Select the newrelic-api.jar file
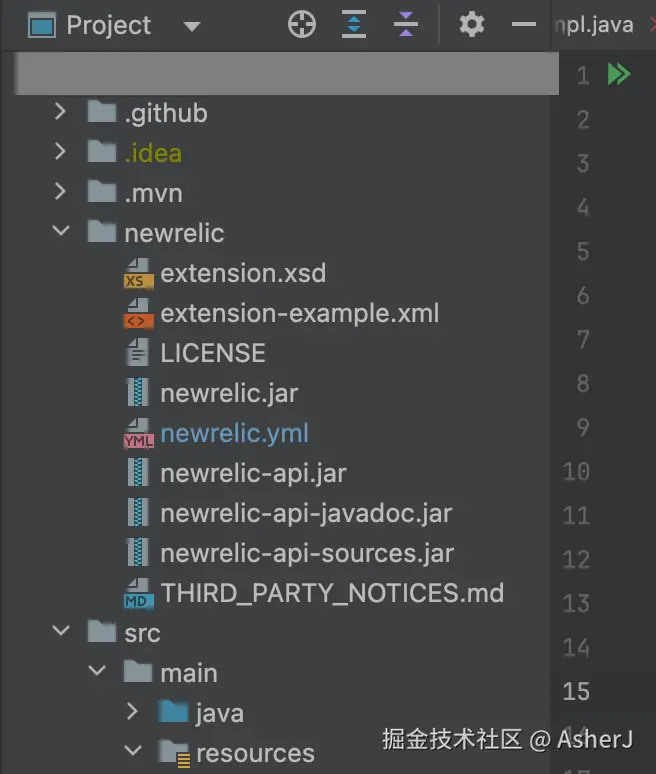This screenshot has height=774, width=656. 253,474
